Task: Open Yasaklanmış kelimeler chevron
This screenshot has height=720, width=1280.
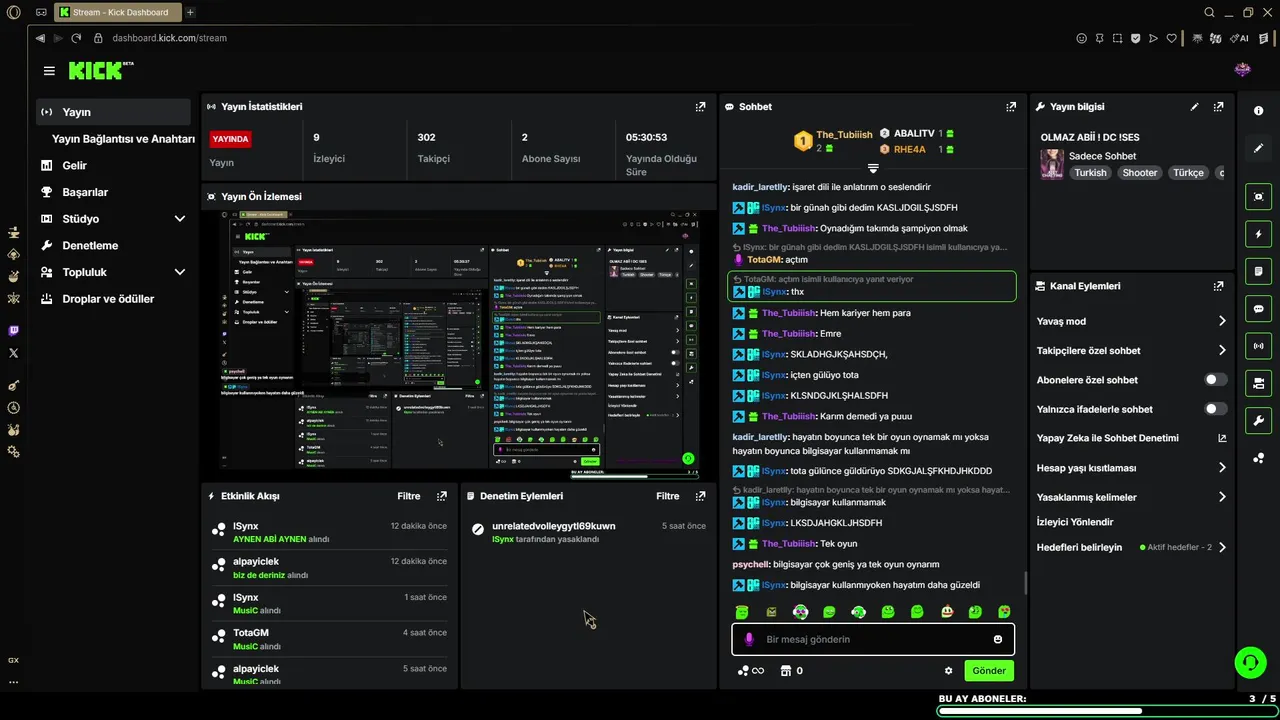Action: (1222, 497)
